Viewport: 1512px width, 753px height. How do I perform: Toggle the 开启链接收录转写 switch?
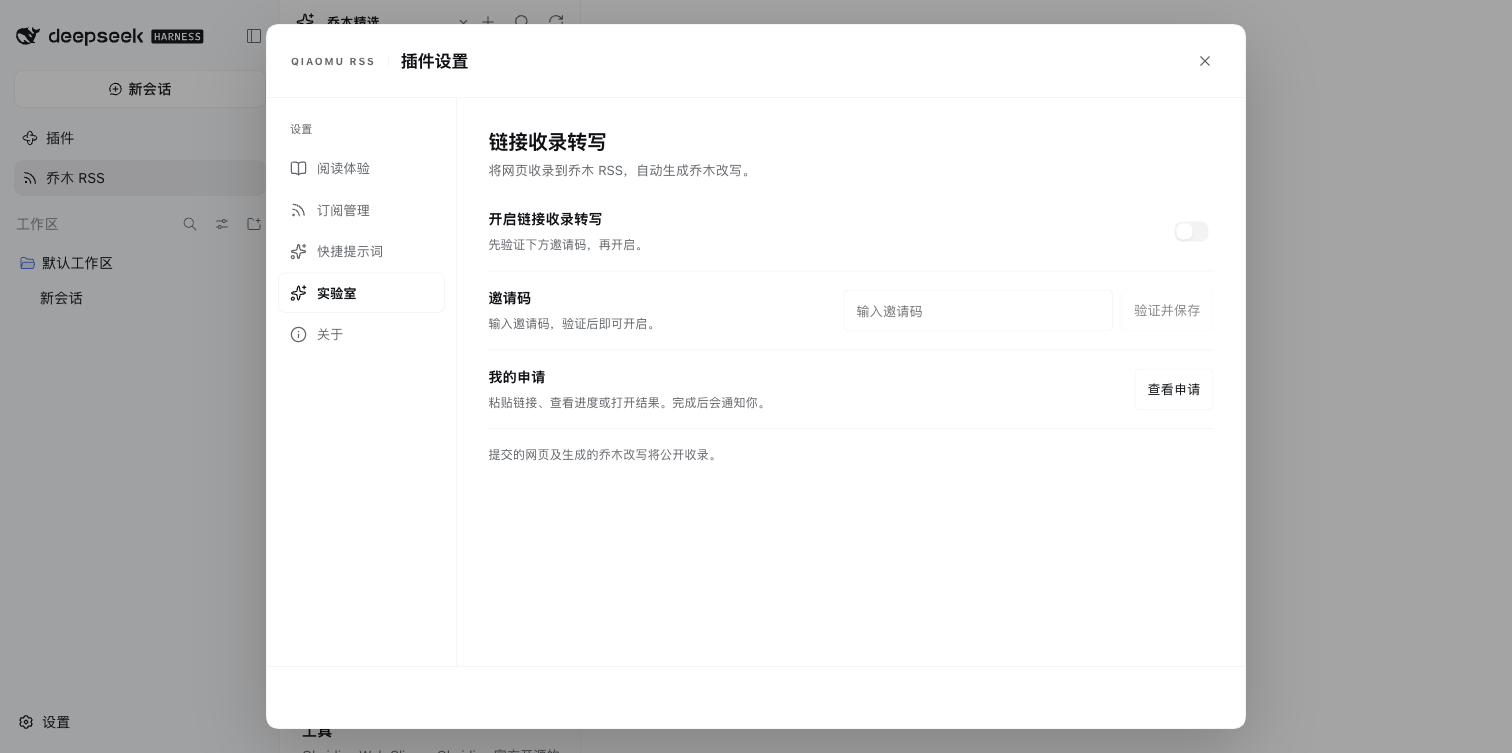pyautogui.click(x=1191, y=232)
